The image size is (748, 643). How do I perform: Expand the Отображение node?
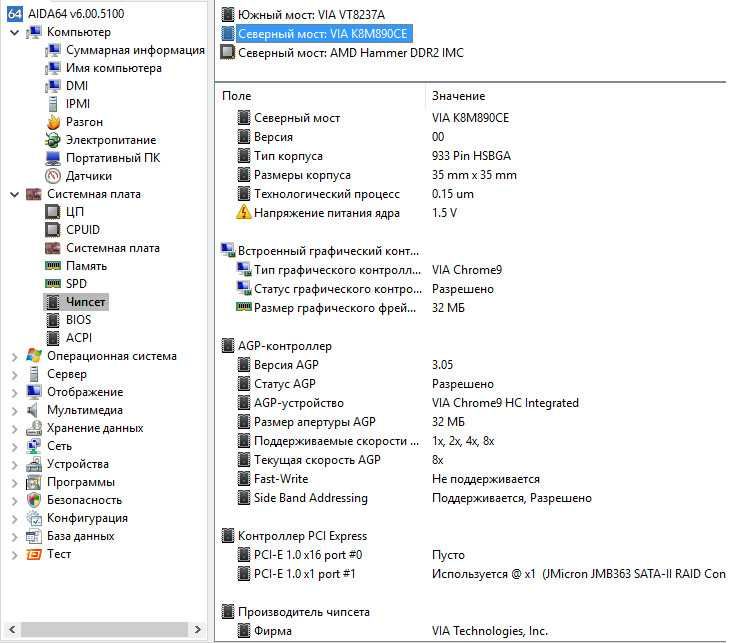[x=15, y=393]
